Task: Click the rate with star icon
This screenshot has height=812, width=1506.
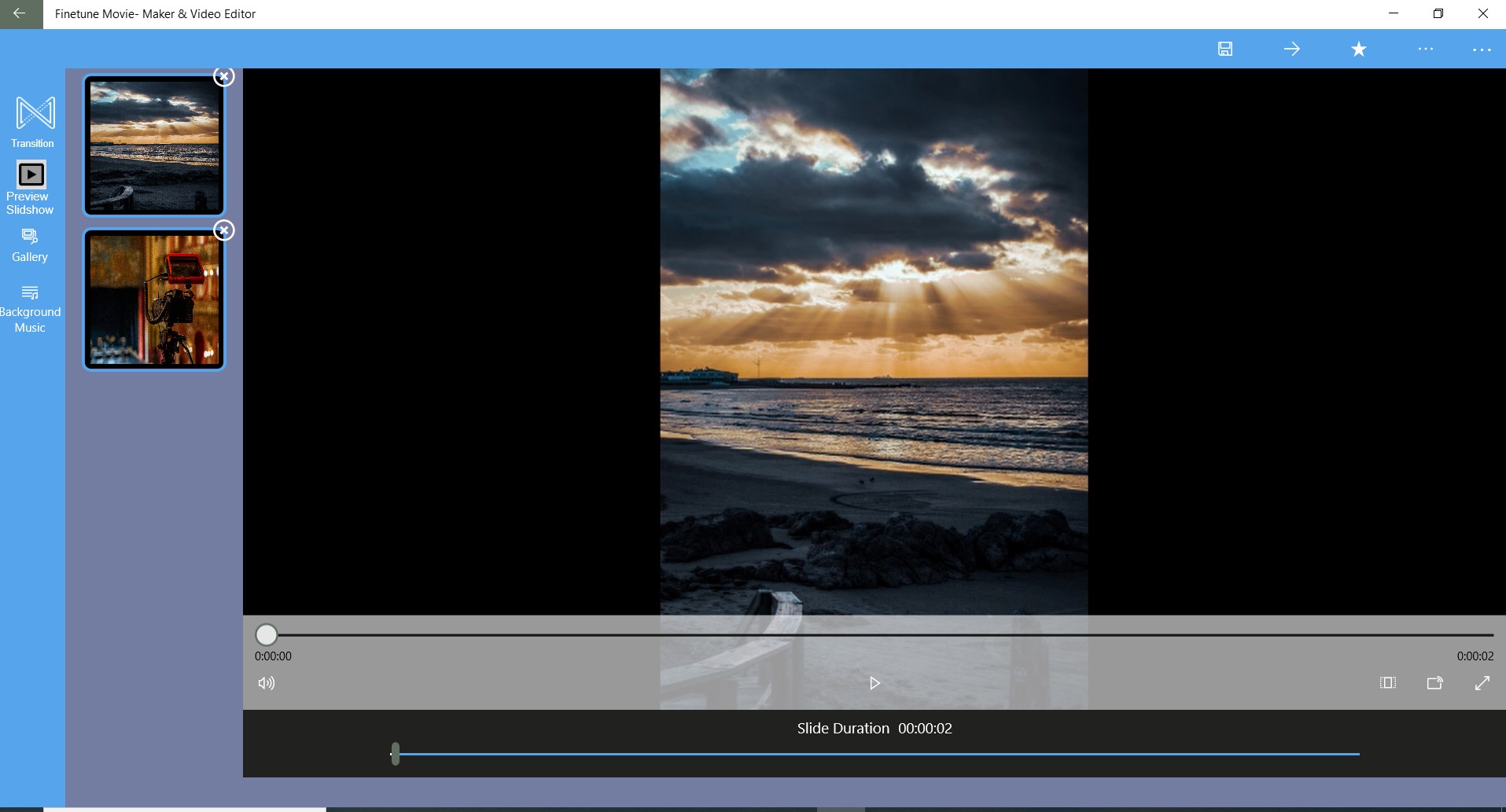Action: tap(1358, 49)
